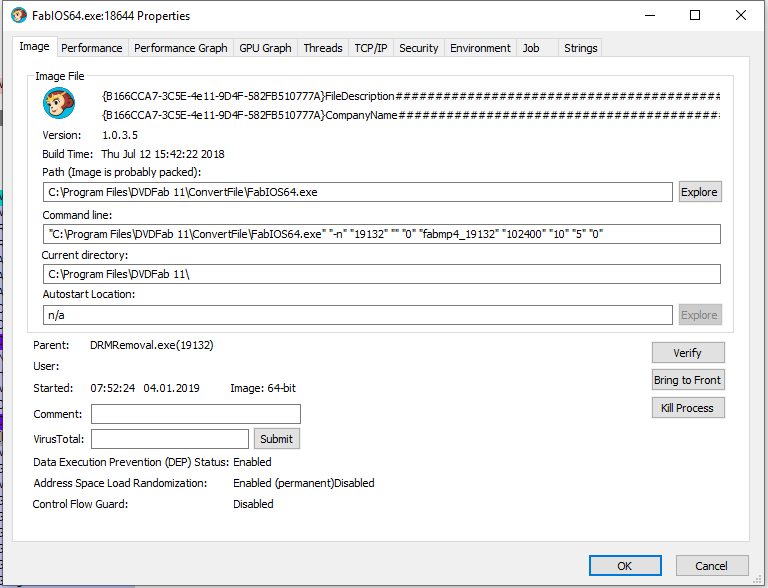Click the Kill Process button
Viewport: 768px width, 588px height.
tap(688, 408)
